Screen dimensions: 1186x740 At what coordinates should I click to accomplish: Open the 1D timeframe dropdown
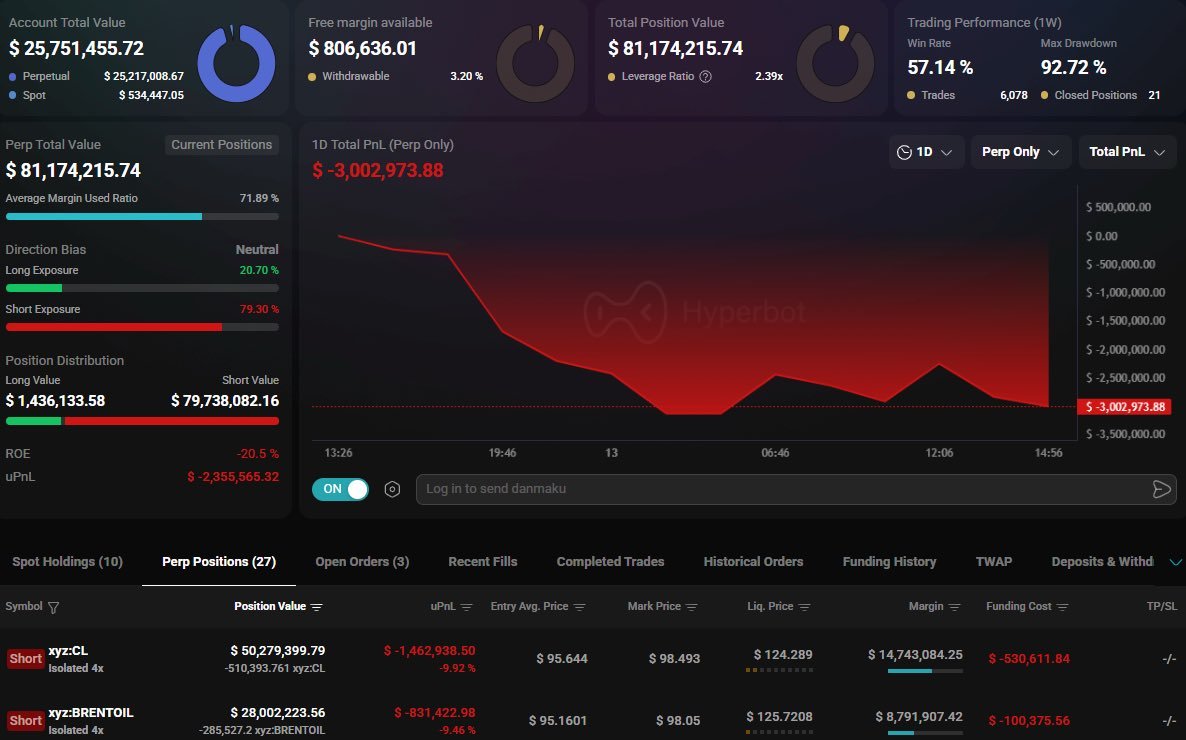click(x=926, y=152)
